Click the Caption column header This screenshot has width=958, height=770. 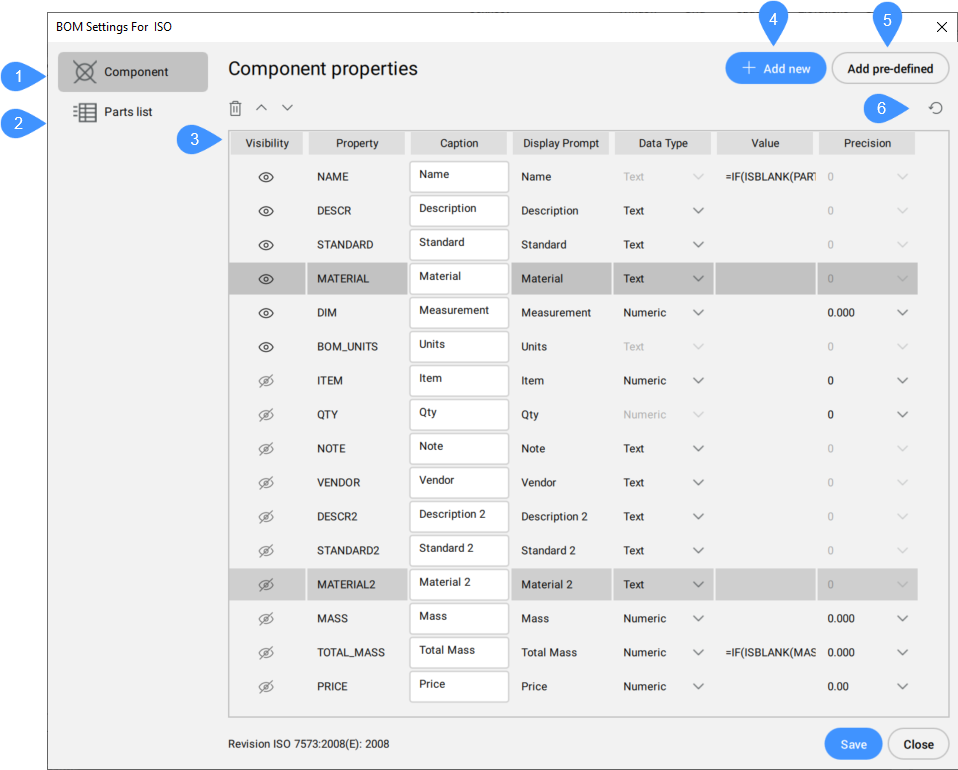459,143
